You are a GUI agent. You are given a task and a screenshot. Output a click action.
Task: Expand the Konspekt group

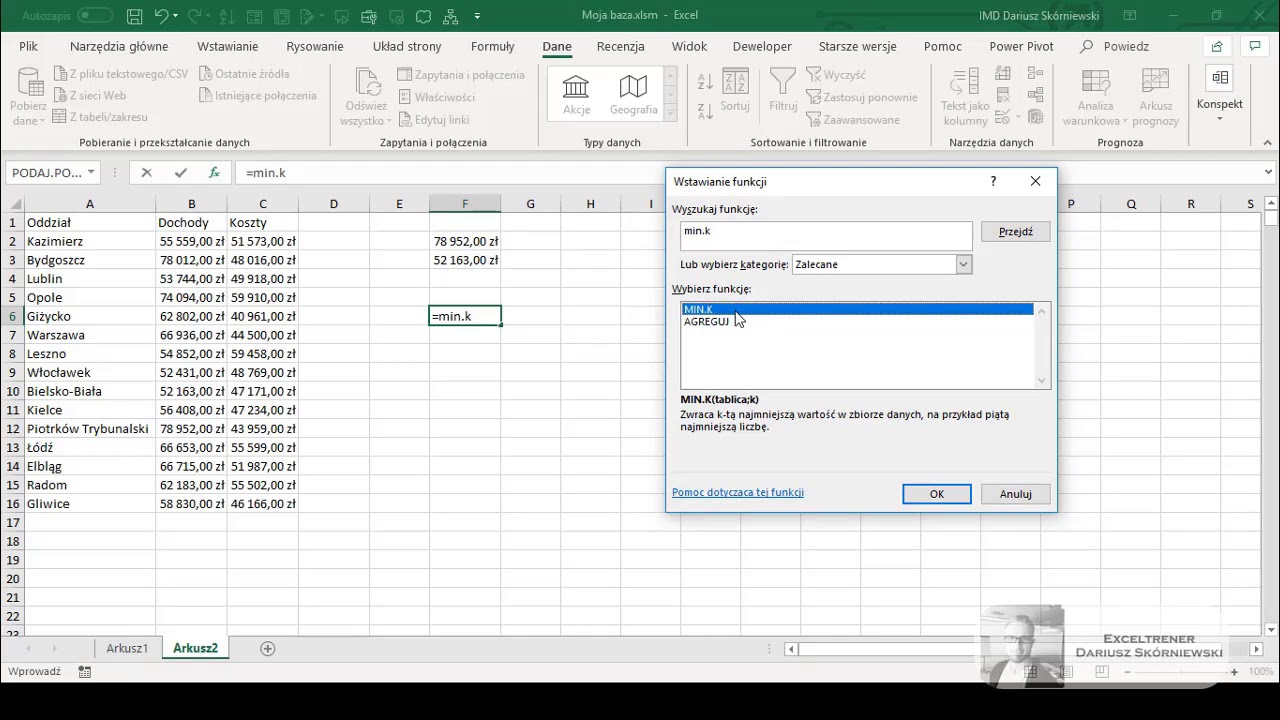point(1219,95)
